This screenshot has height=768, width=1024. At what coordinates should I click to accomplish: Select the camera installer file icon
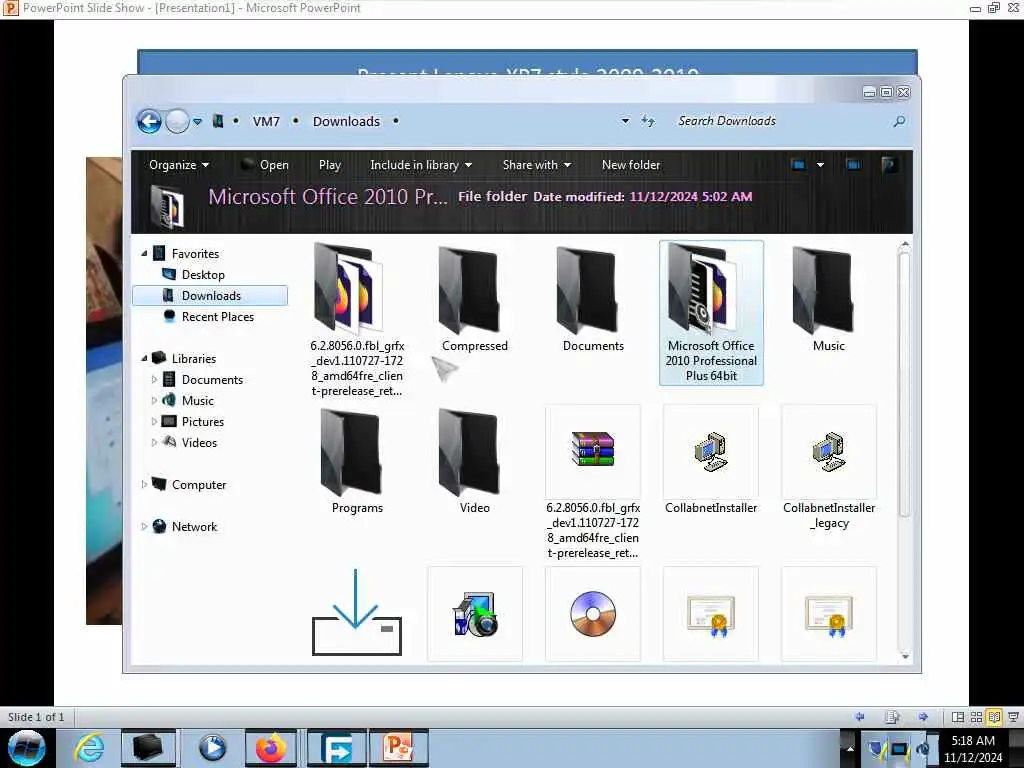click(475, 614)
